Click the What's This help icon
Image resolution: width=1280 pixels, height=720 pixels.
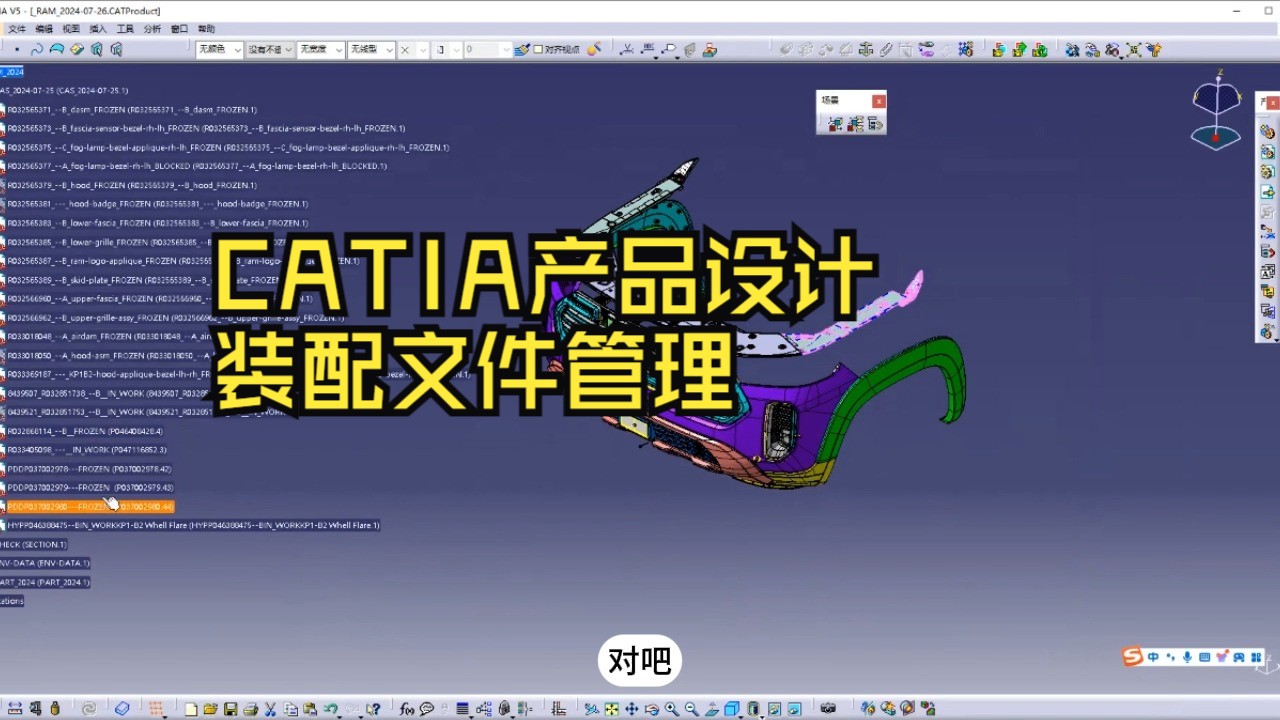pos(373,709)
